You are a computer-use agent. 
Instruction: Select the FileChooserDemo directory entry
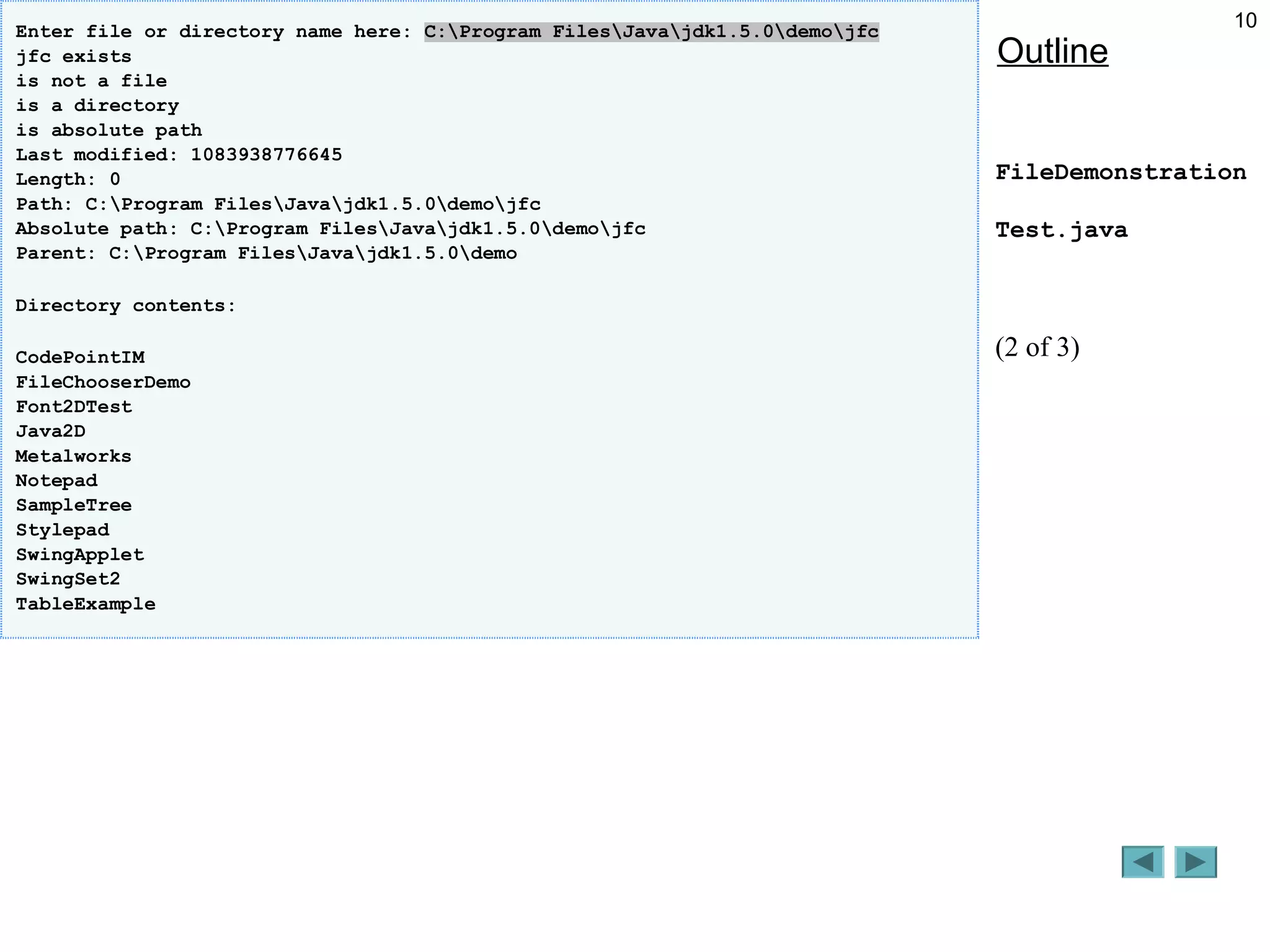[x=103, y=382]
